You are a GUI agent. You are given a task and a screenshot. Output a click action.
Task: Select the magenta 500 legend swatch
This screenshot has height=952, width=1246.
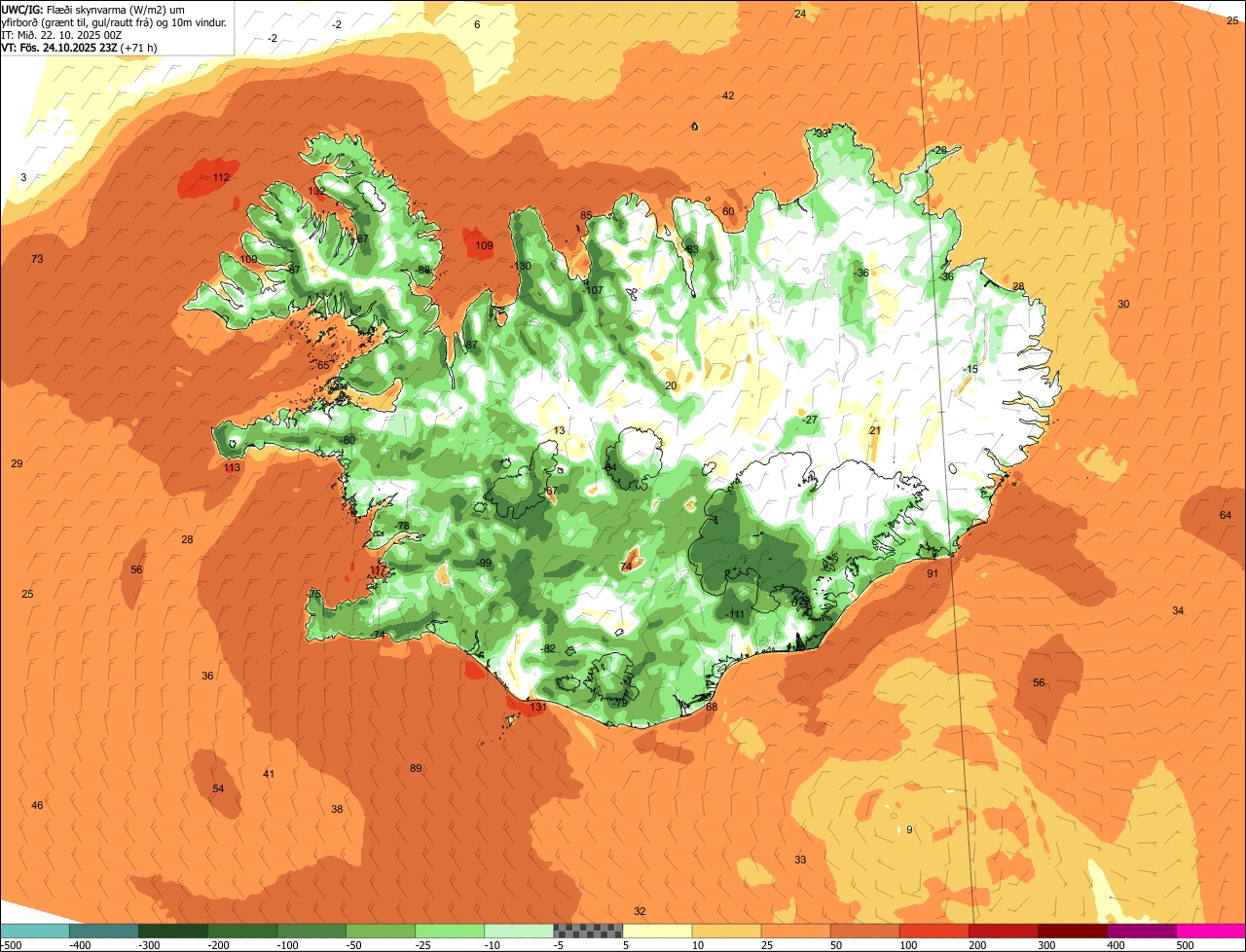[1211, 931]
